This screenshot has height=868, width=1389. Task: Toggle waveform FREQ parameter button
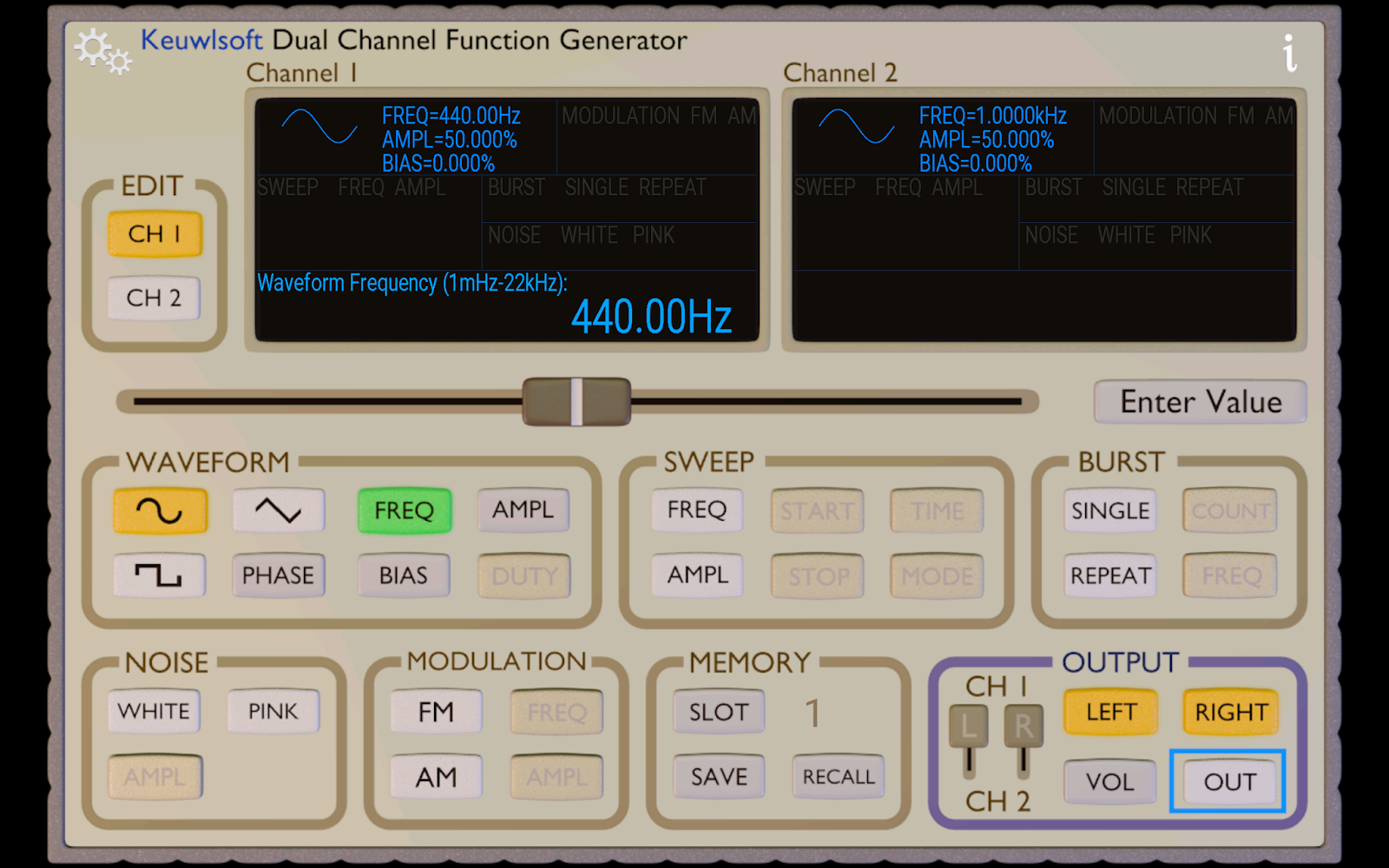(404, 510)
